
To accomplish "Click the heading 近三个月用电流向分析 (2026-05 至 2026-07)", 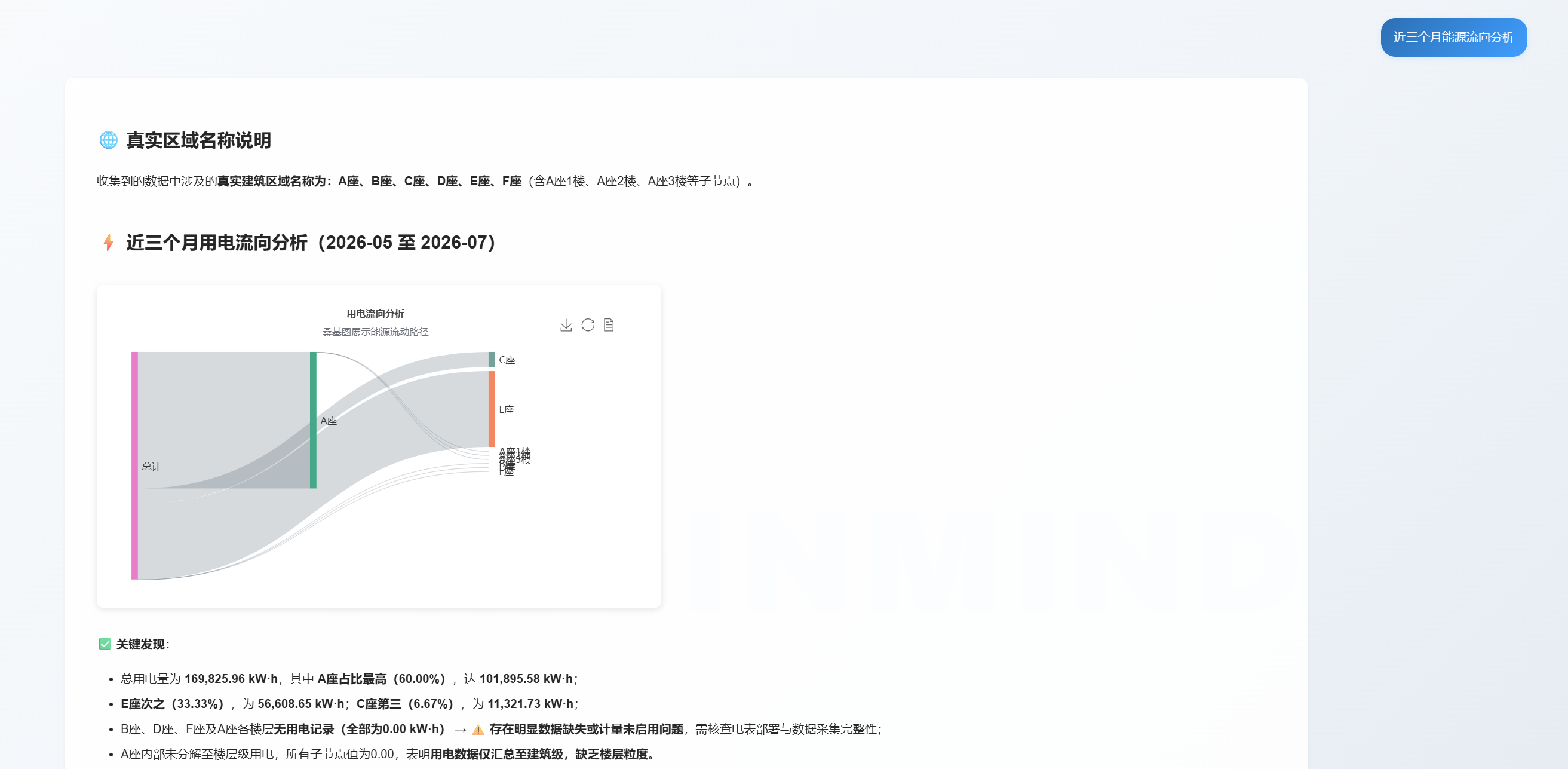I will pos(311,243).
